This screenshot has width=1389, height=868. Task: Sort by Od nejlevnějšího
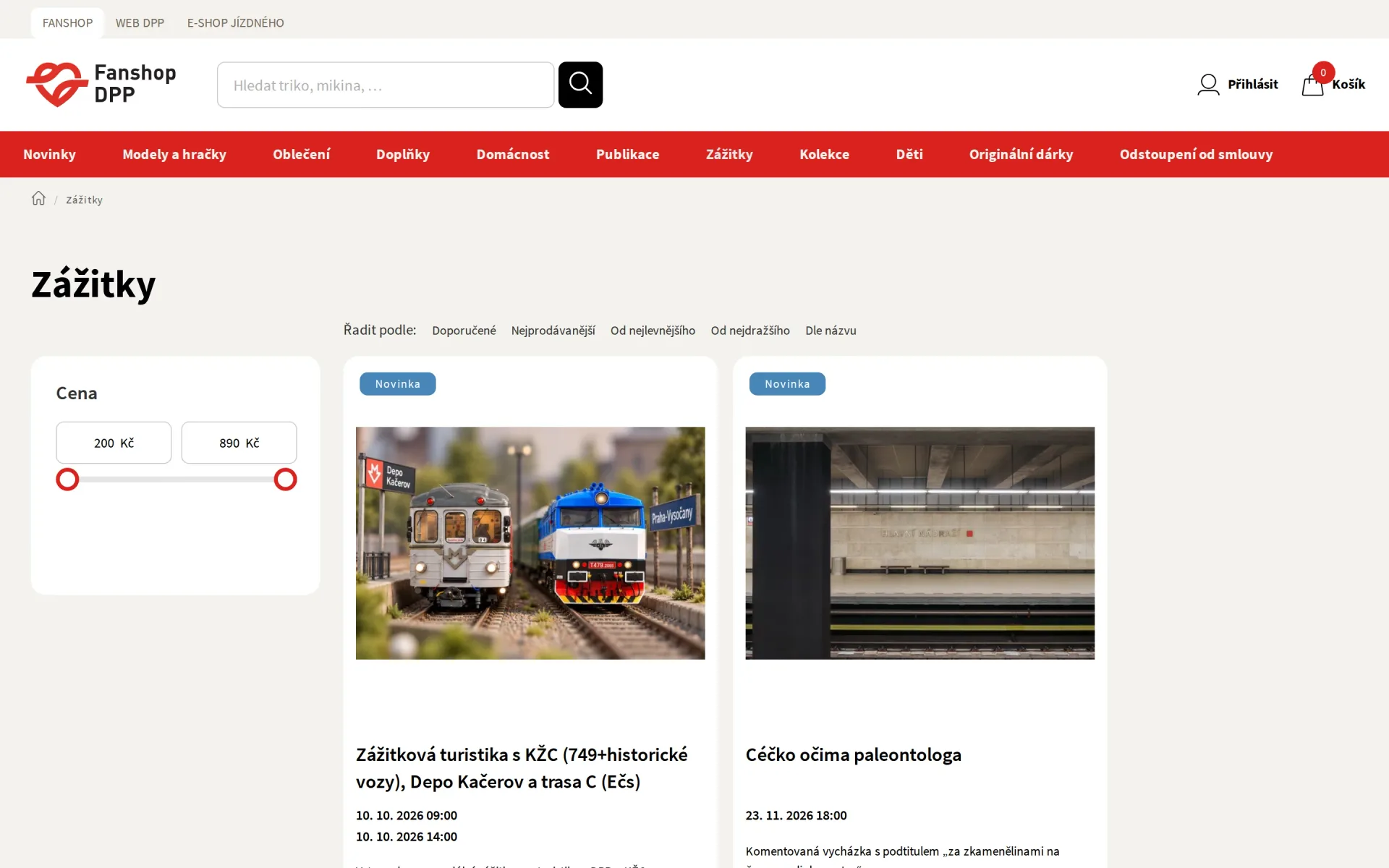coord(653,331)
